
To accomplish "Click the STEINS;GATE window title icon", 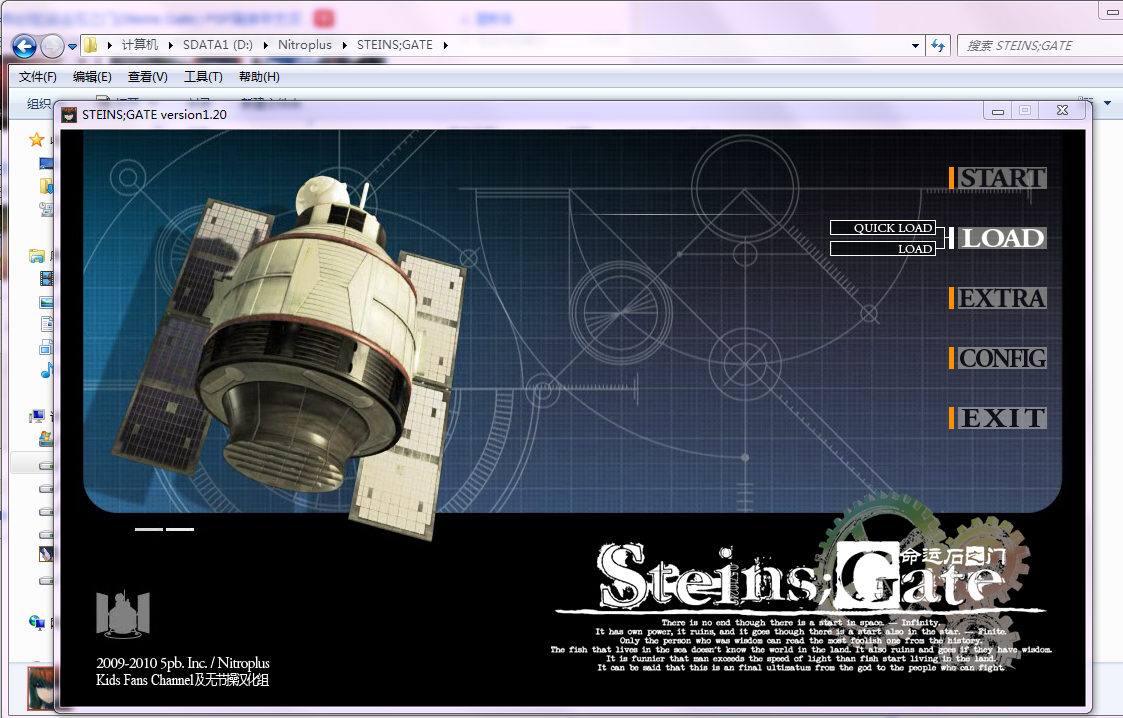I will 69,115.
